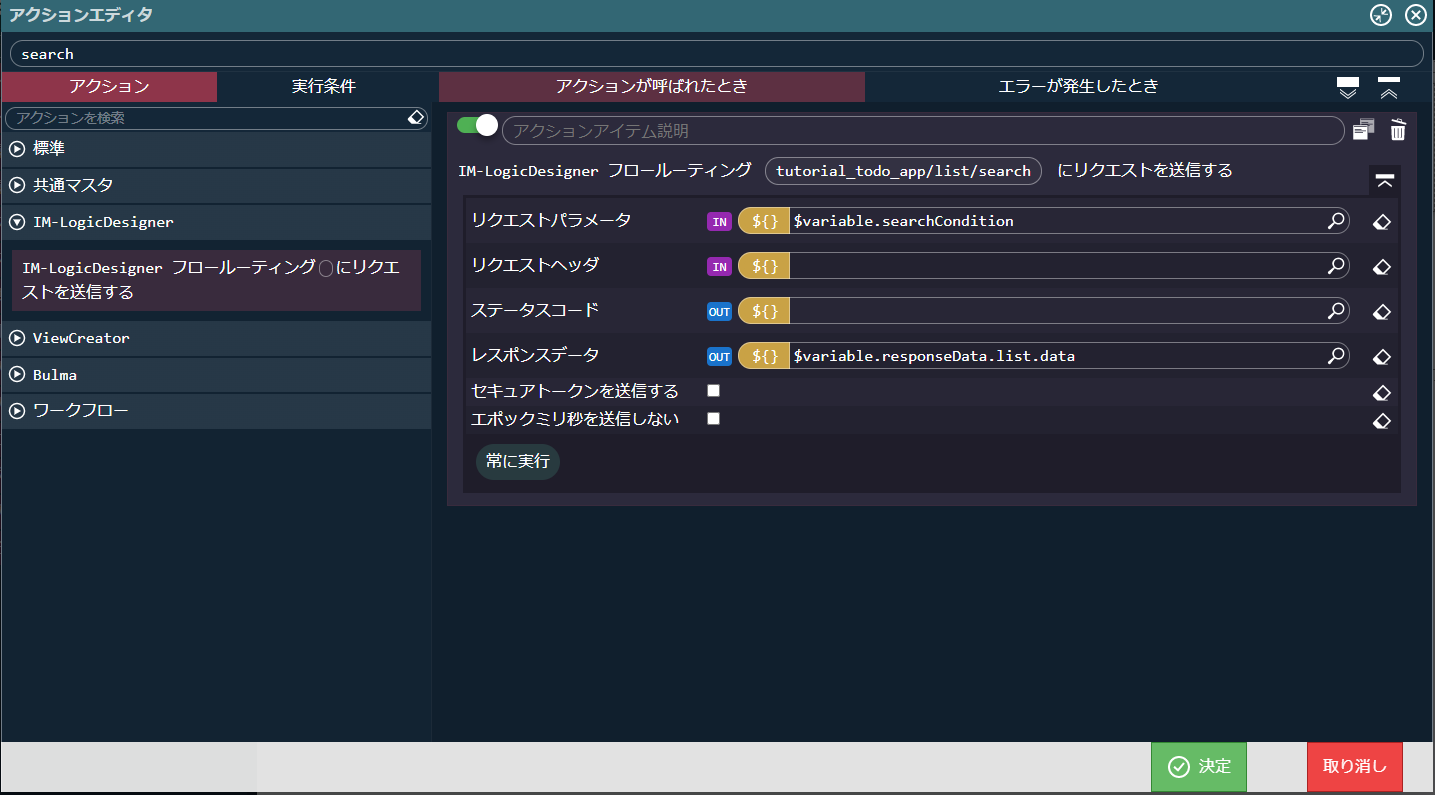Expand the 共通マスタ action category
The image size is (1435, 795).
pos(216,185)
